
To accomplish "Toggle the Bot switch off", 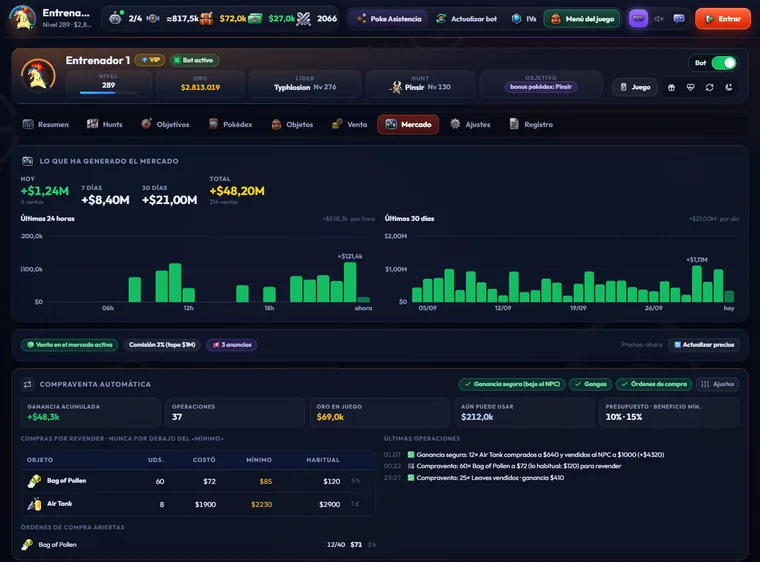I will 724,63.
